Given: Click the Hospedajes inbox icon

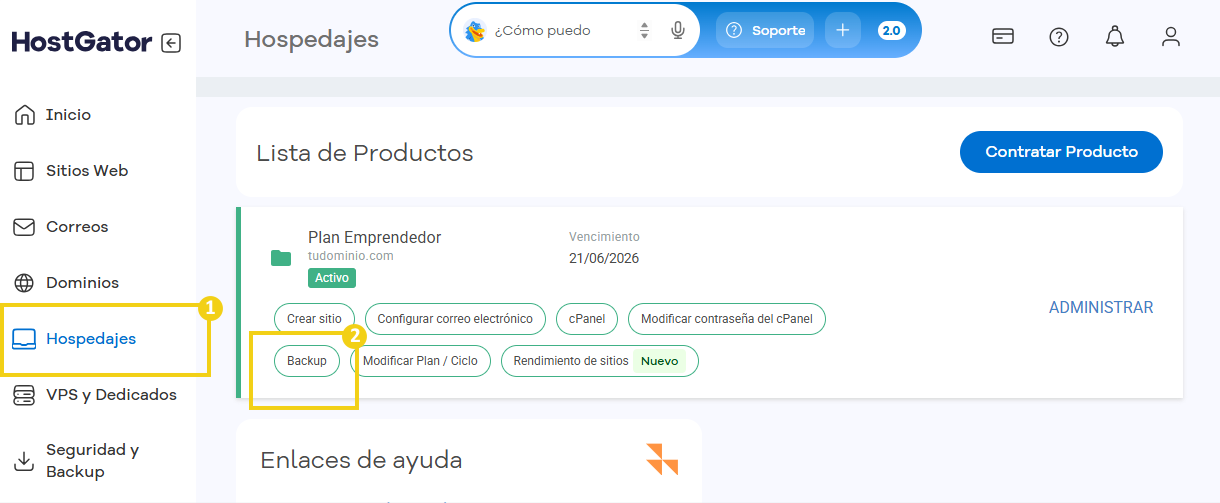Looking at the screenshot, I should coord(25,339).
